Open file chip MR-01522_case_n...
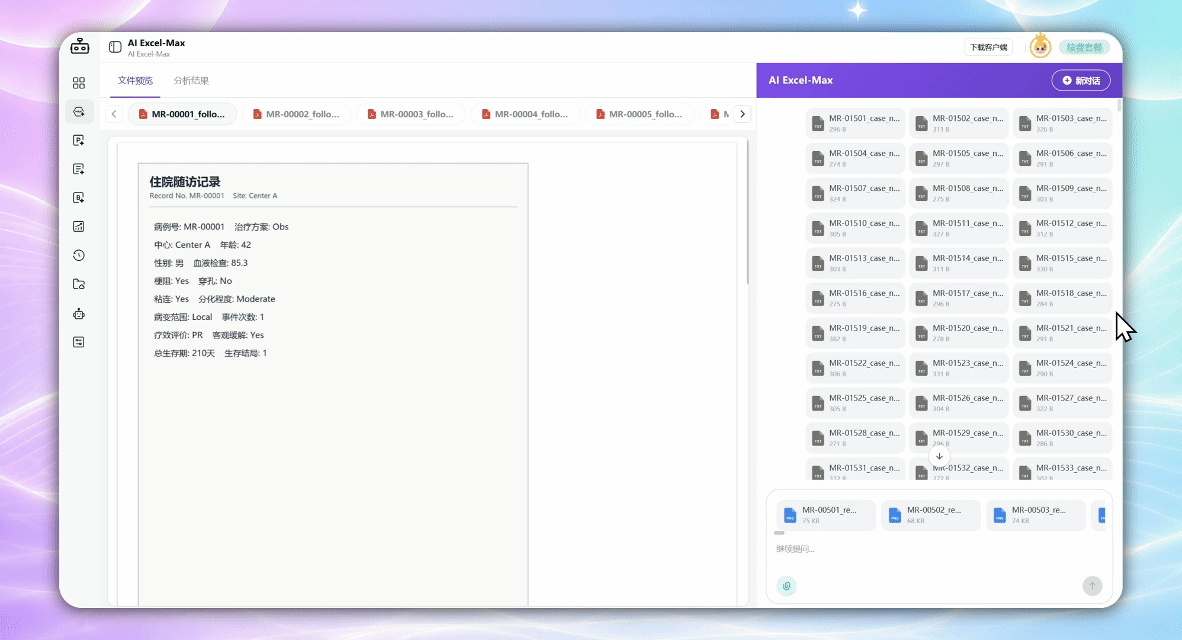 [855, 368]
